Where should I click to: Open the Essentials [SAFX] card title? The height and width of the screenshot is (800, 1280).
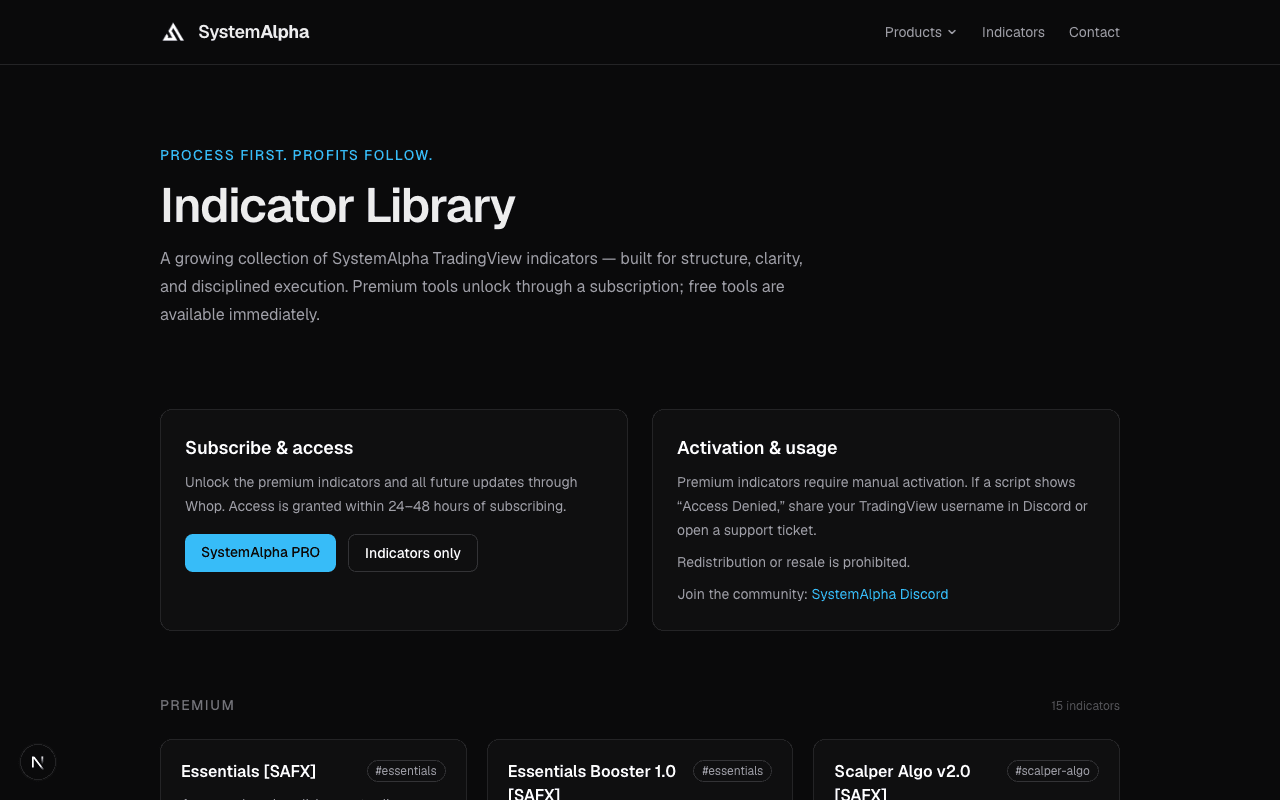coord(248,771)
